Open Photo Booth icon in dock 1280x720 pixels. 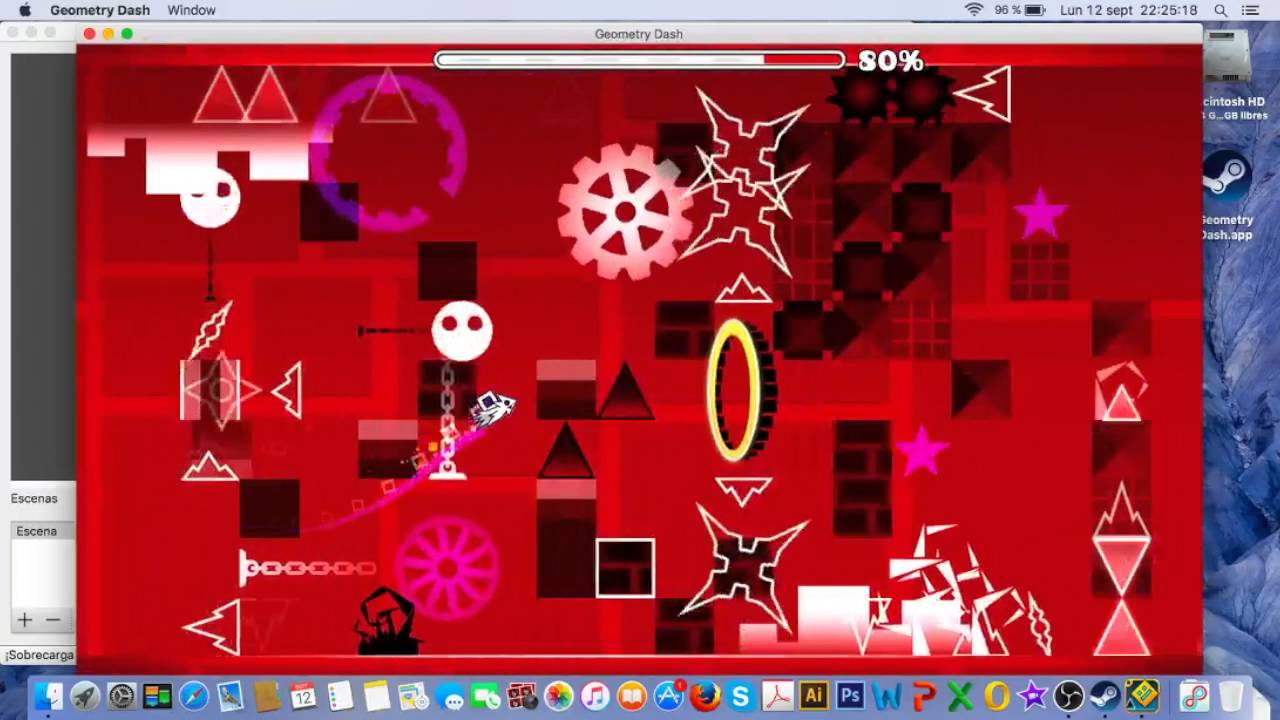522,696
